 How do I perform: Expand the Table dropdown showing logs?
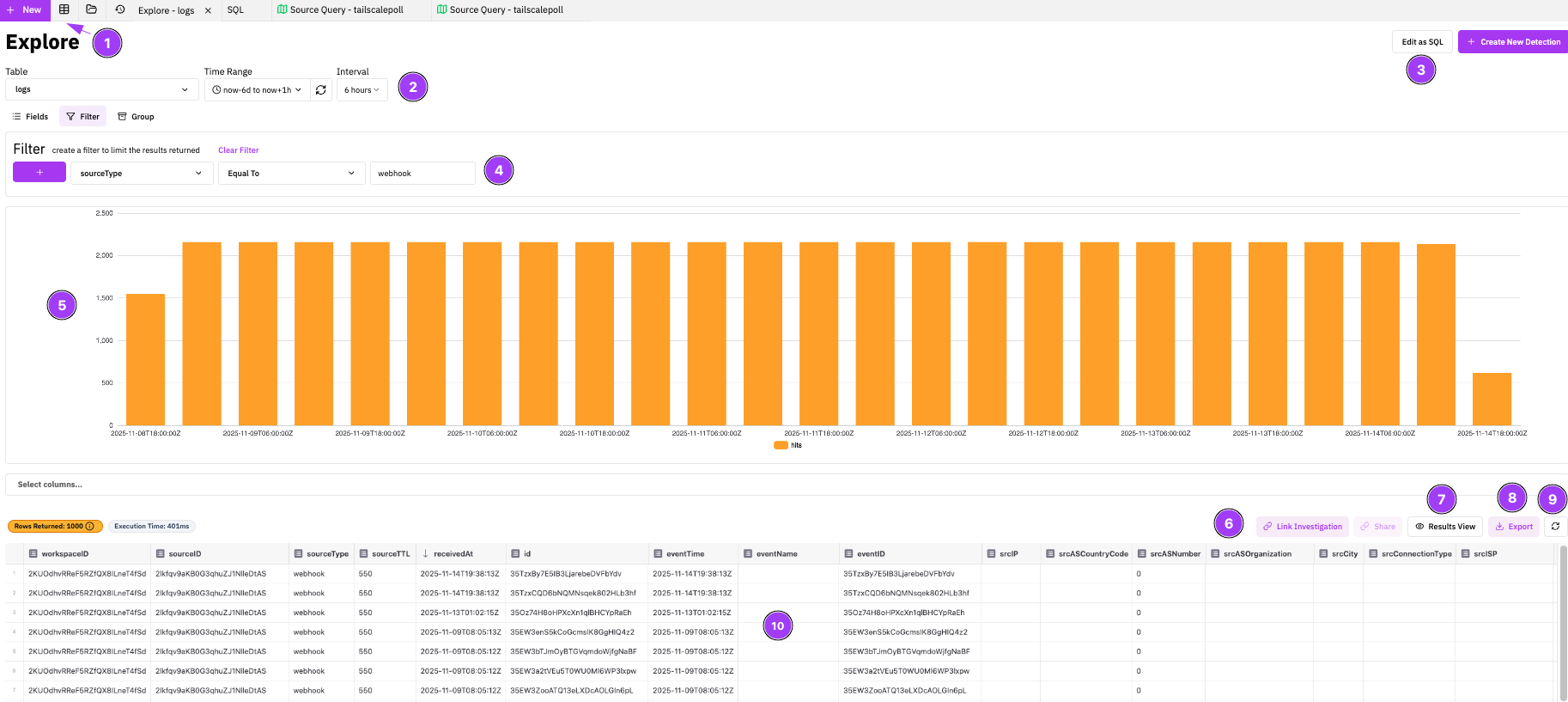pos(101,89)
